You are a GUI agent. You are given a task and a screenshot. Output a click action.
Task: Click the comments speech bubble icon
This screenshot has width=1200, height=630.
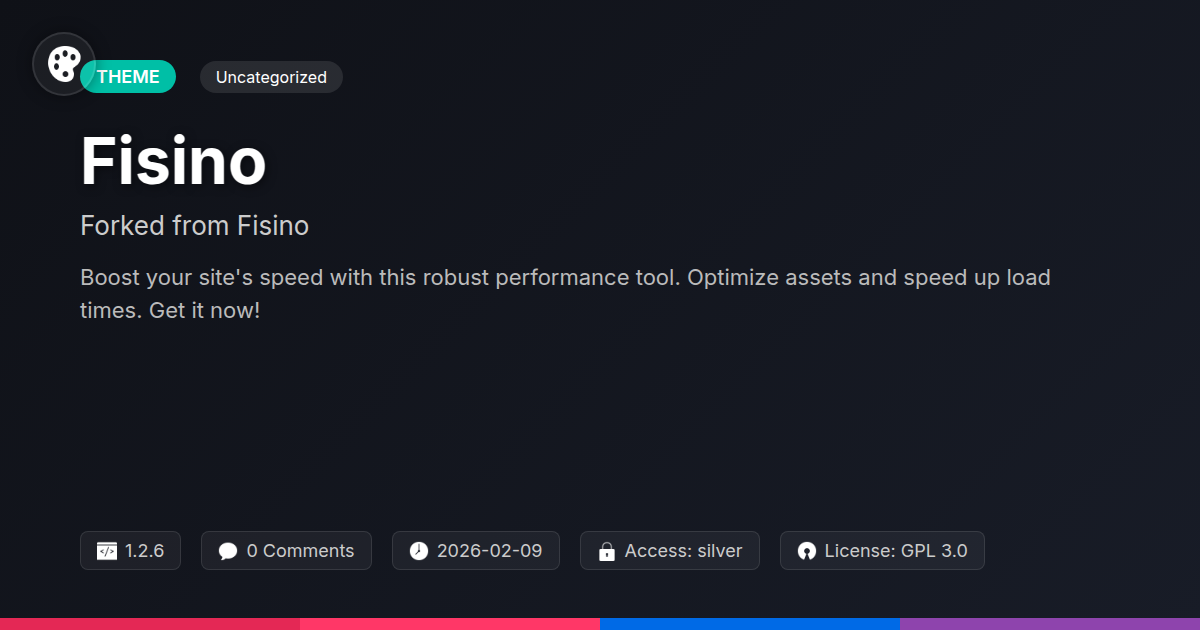tap(228, 551)
